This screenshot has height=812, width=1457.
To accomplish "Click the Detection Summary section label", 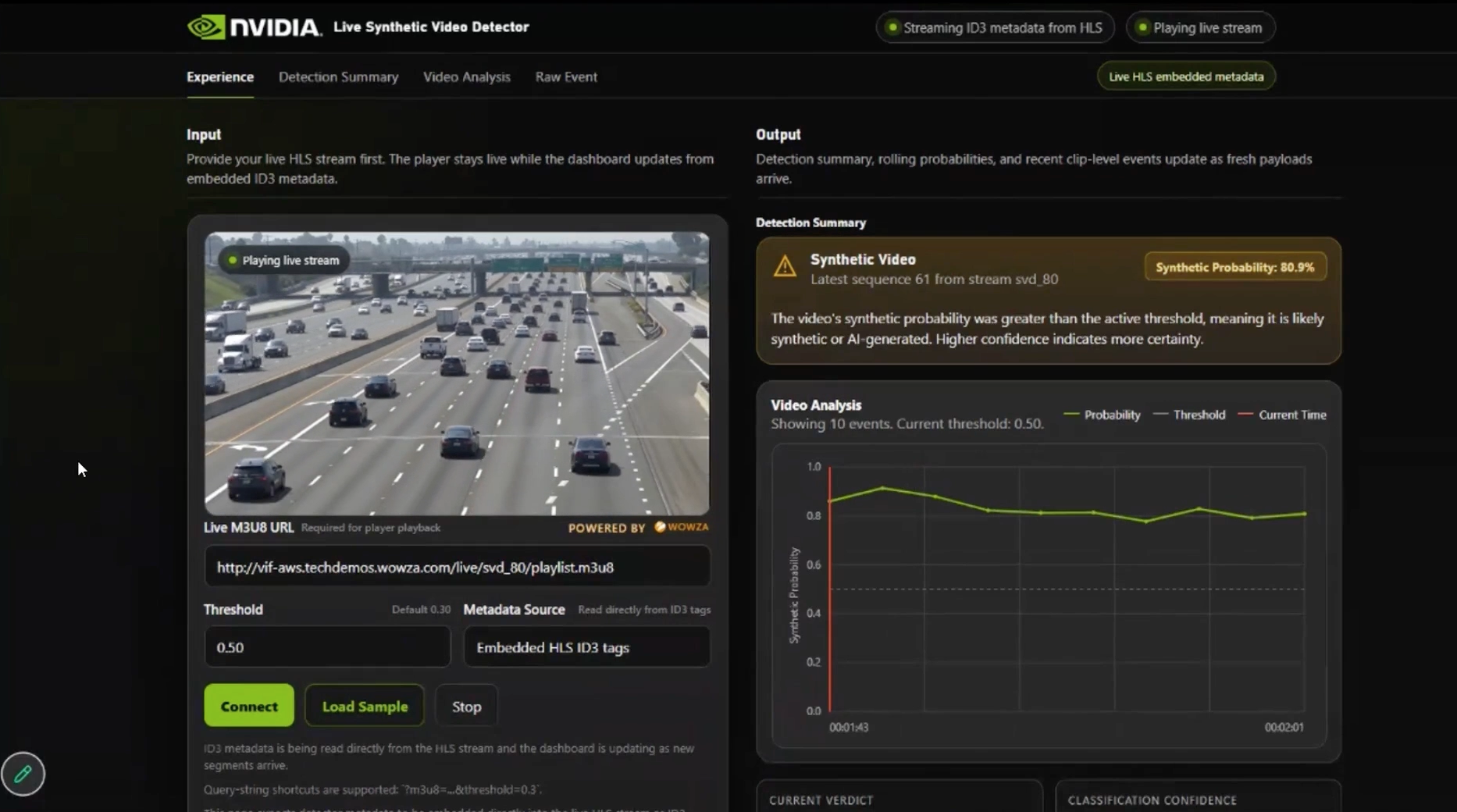I will [810, 223].
